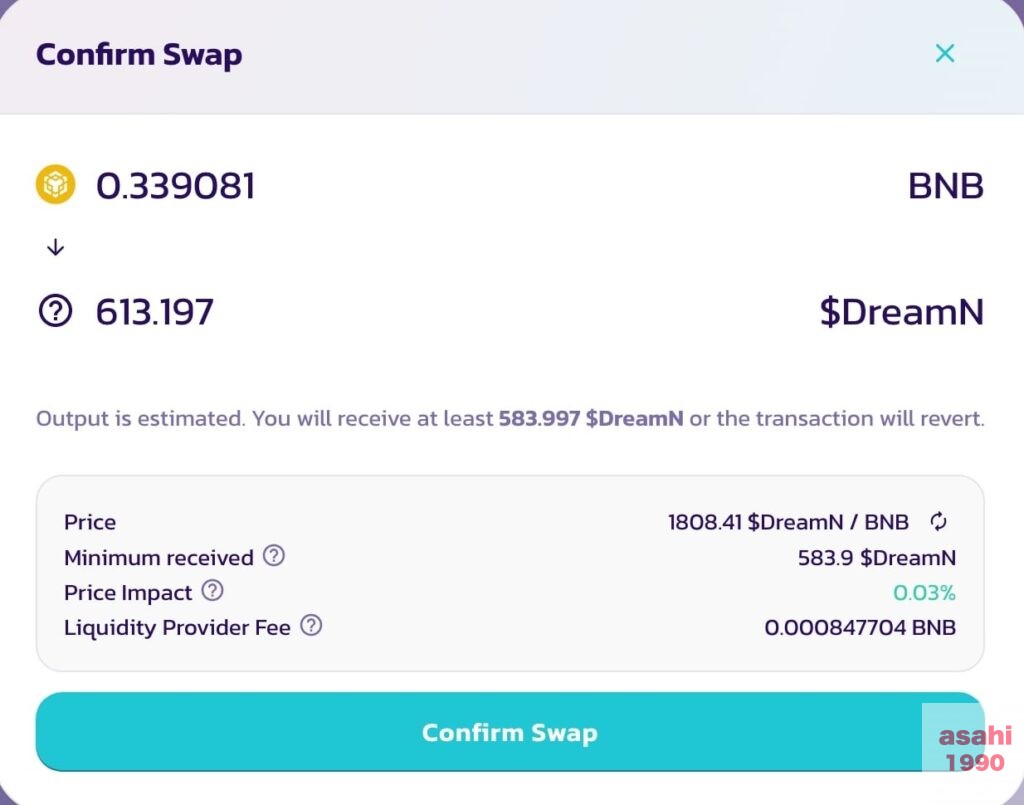The height and width of the screenshot is (805, 1024).
Task: Click the 0.03% price impact value
Action: [x=924, y=593]
